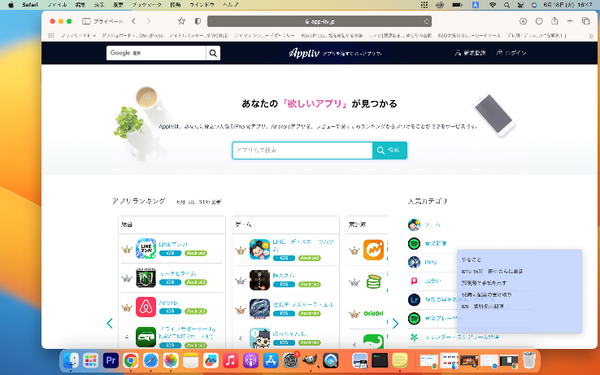Go back with the Safari back arrow
Screen dimensions: 600x375
point(134,21)
